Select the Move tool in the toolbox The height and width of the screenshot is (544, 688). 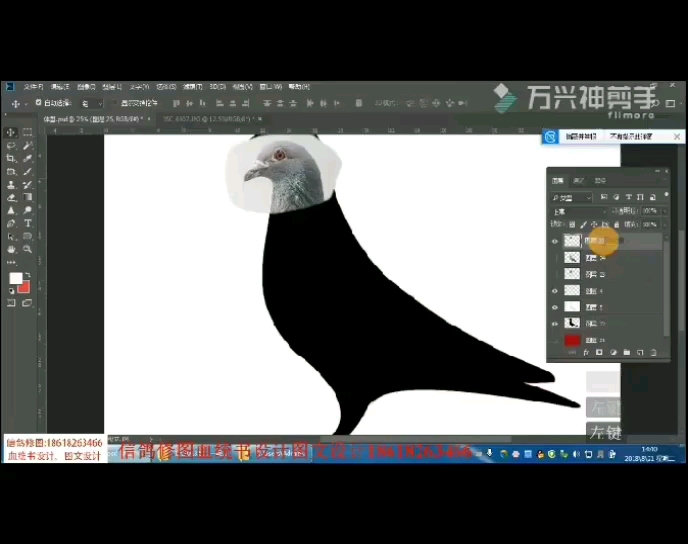tap(11, 132)
